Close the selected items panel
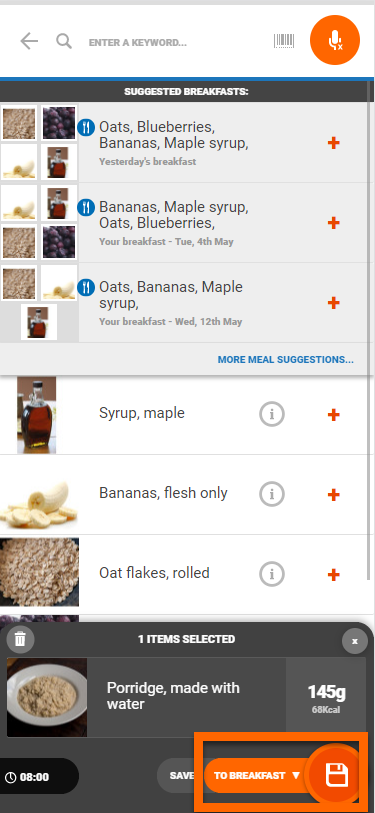This screenshot has width=375, height=813. 355,641
